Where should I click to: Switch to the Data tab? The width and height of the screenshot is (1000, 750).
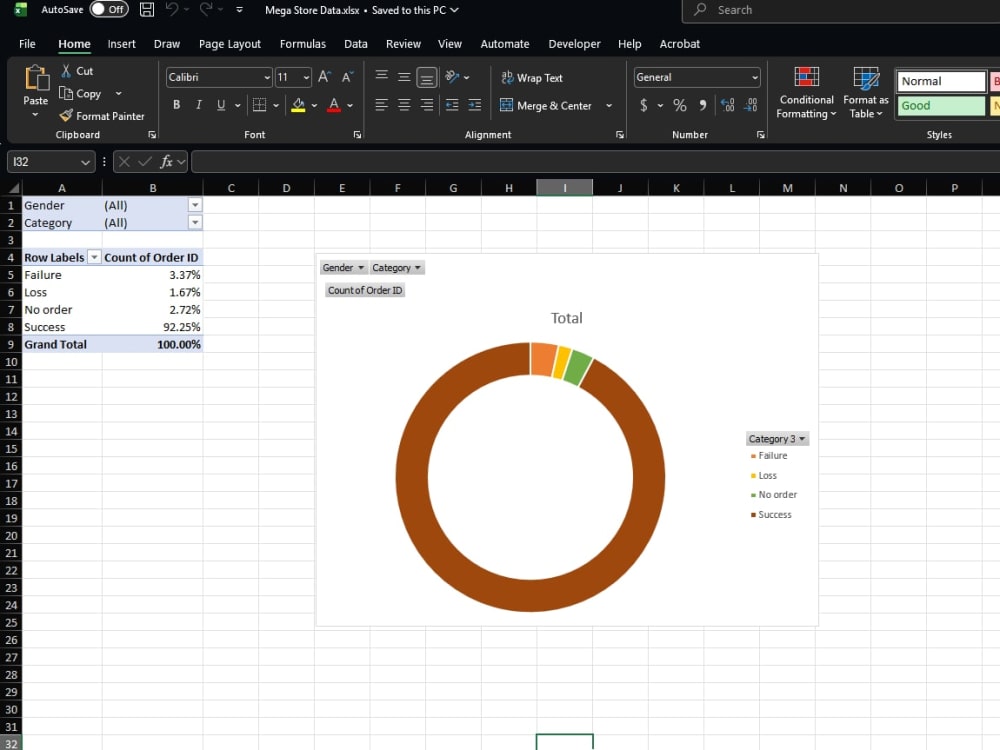coord(355,44)
